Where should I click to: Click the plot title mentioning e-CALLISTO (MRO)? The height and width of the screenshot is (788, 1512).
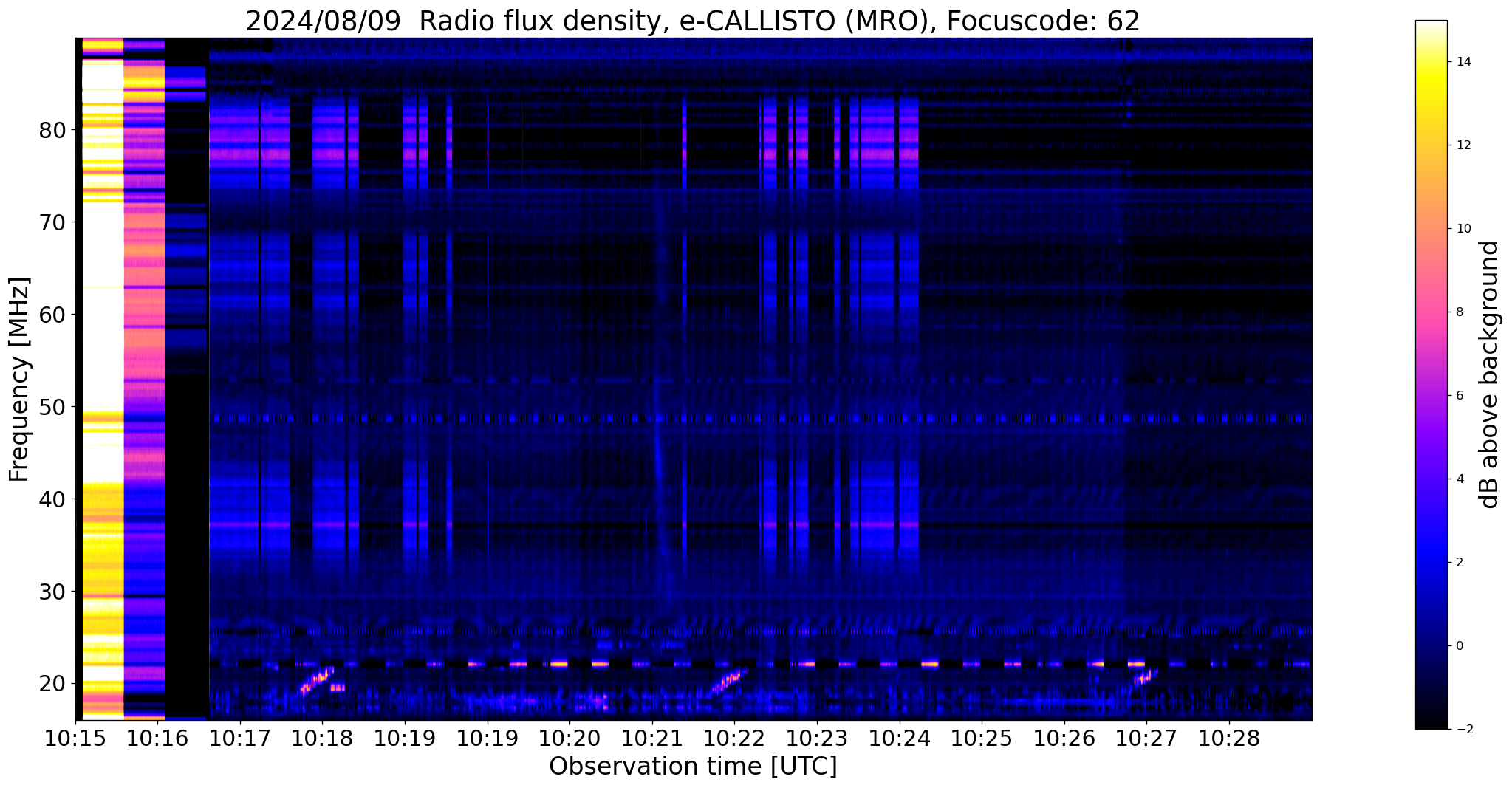click(693, 21)
